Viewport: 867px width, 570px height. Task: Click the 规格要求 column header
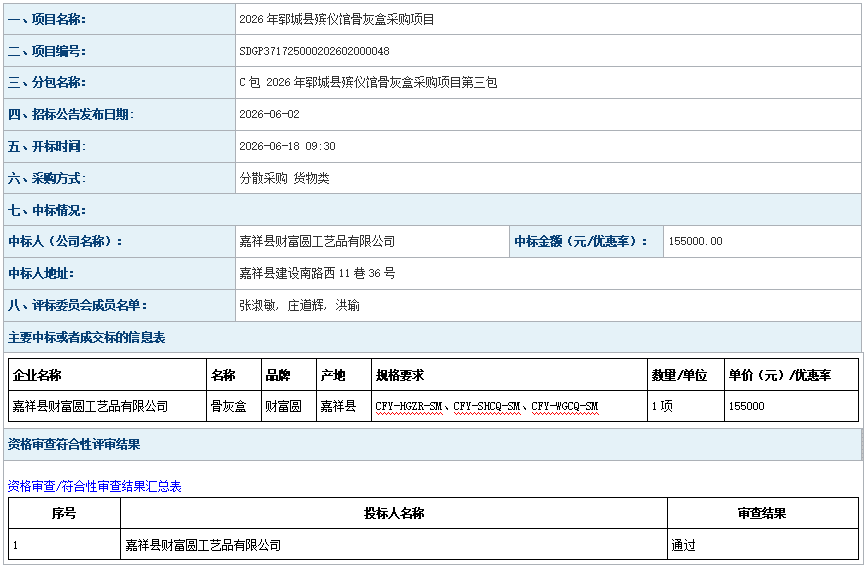point(400,375)
